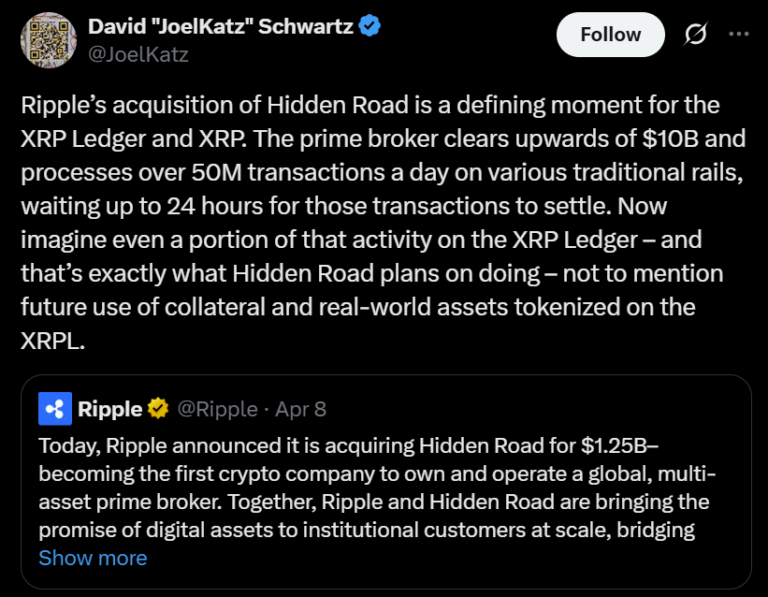Click the @Ripple handle in quoted post
768x597 pixels.
[216, 408]
